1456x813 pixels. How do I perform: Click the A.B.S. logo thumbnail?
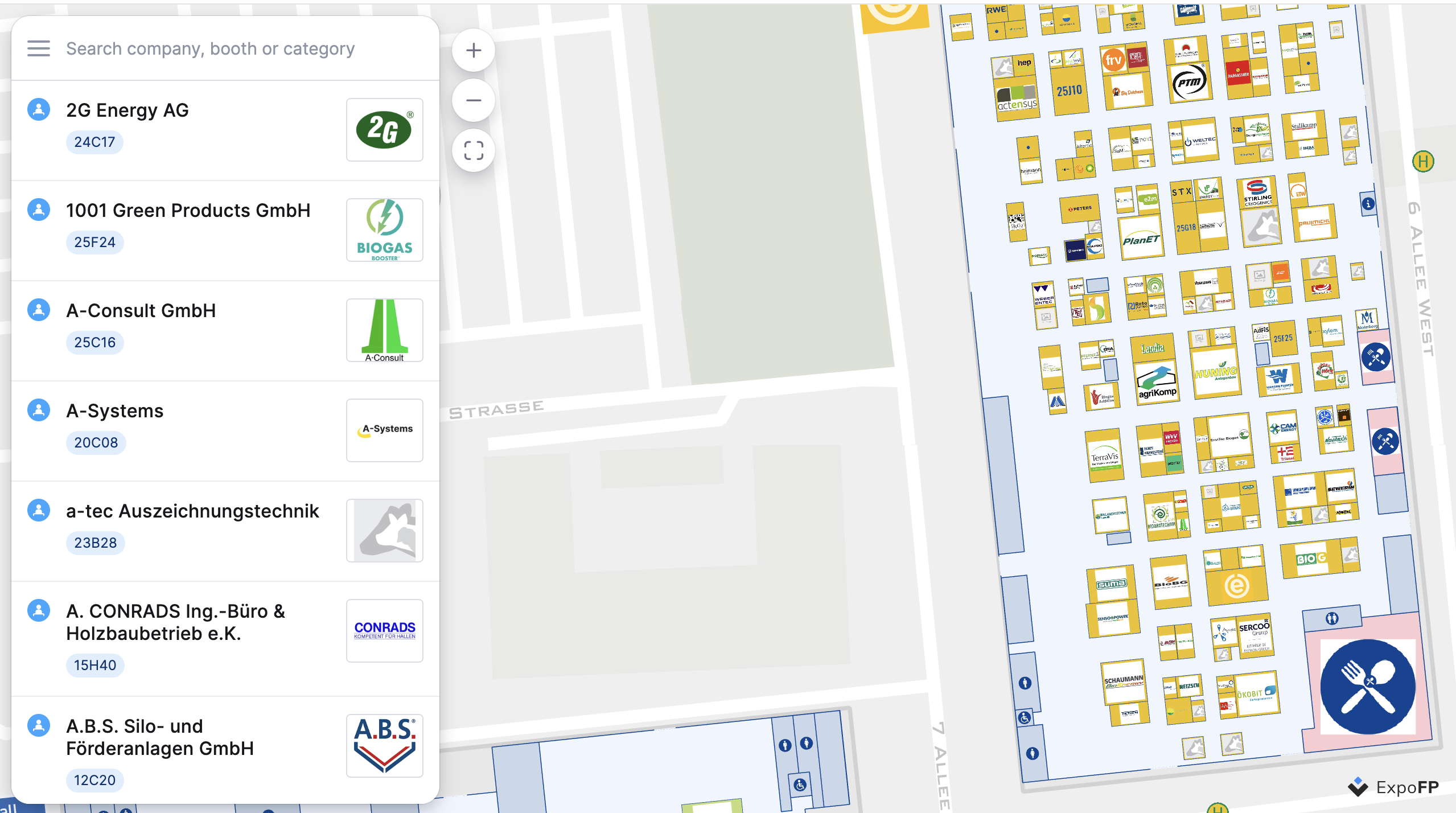click(x=385, y=745)
